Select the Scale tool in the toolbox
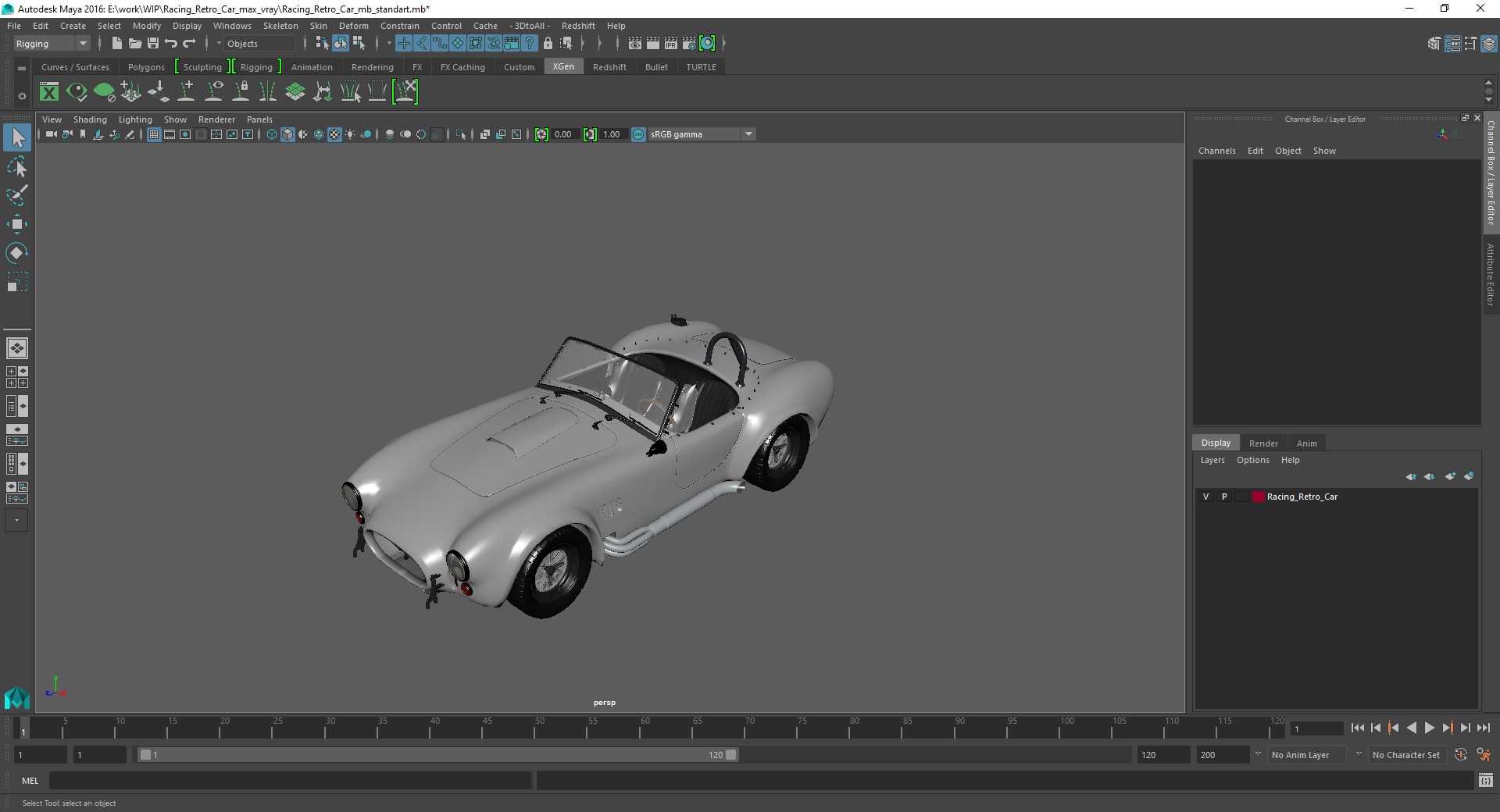This screenshot has width=1500, height=812. click(x=17, y=282)
